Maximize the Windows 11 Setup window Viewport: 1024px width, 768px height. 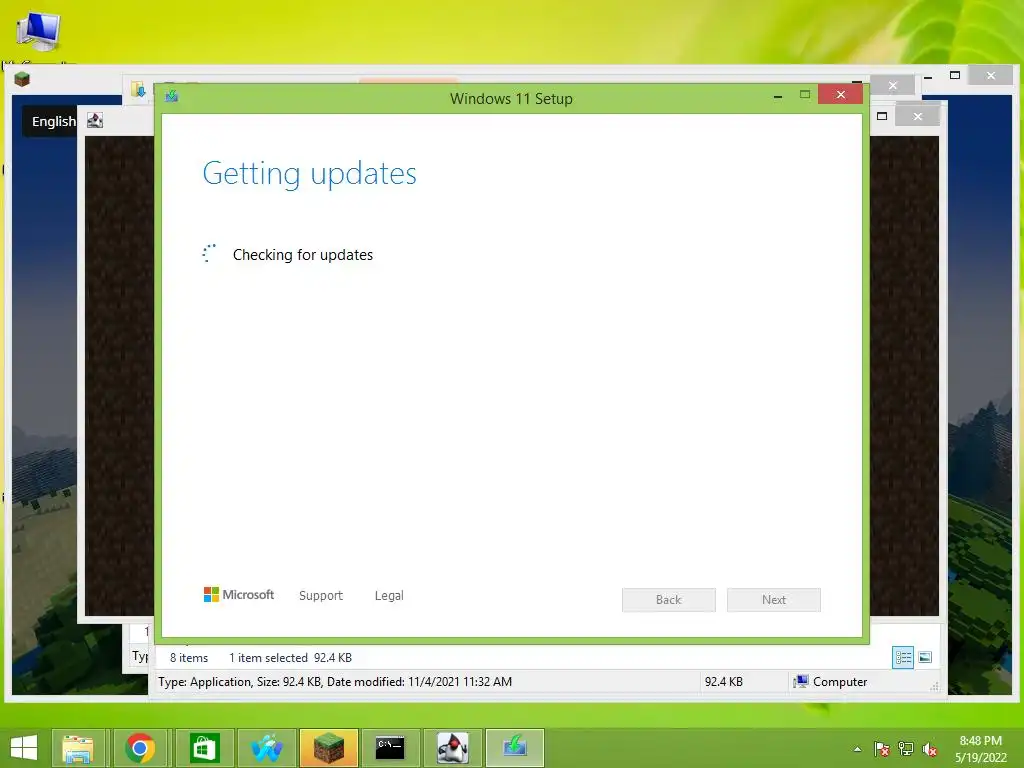[805, 95]
